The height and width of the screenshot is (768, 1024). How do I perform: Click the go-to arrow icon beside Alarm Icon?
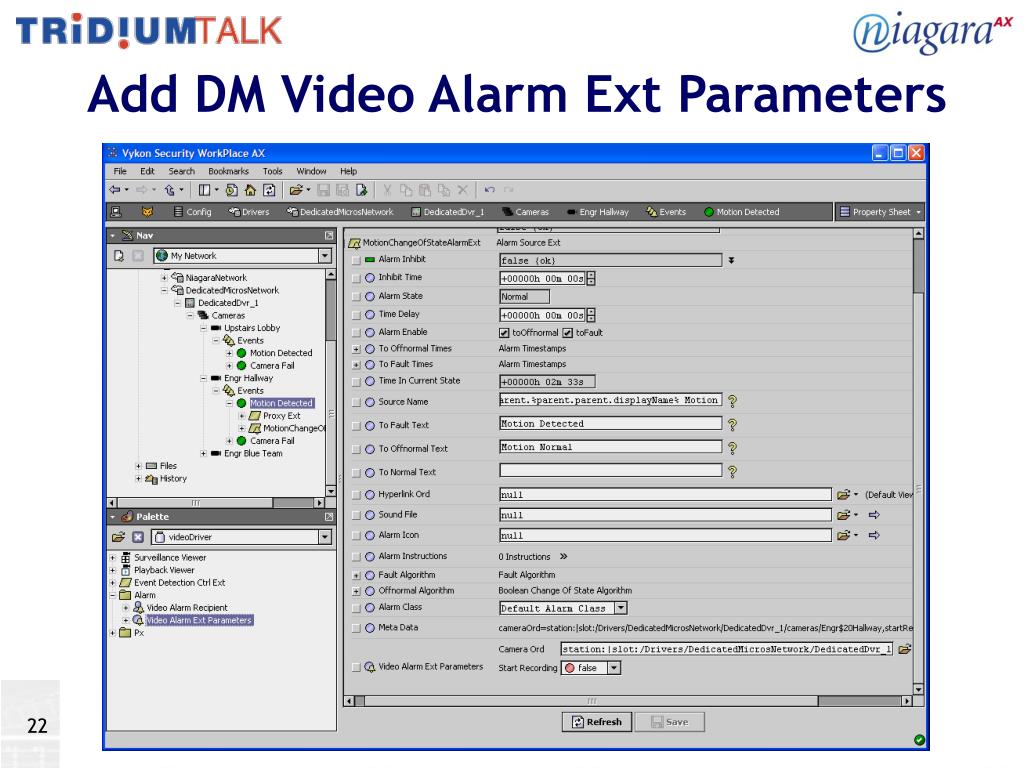click(874, 535)
